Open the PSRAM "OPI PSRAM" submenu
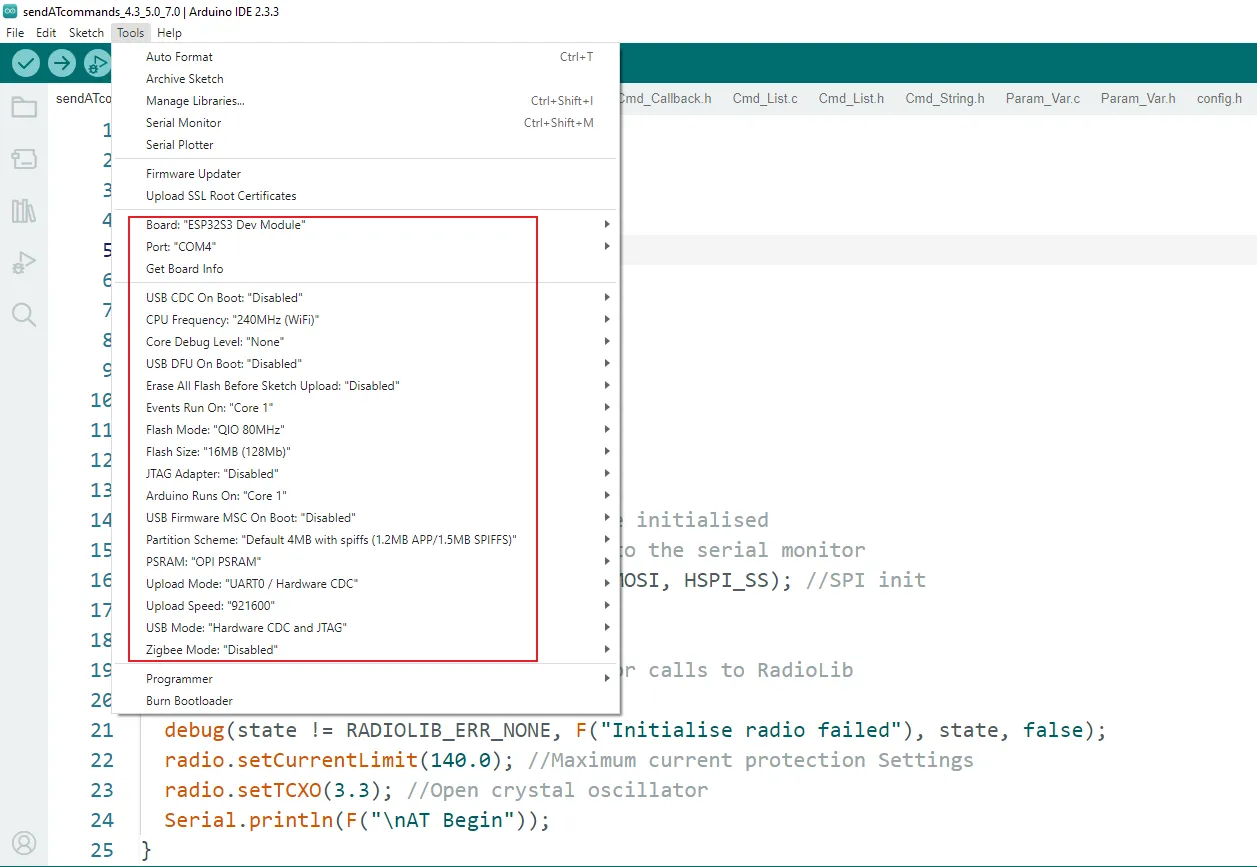Screen dimensions: 1257x867 [196, 562]
